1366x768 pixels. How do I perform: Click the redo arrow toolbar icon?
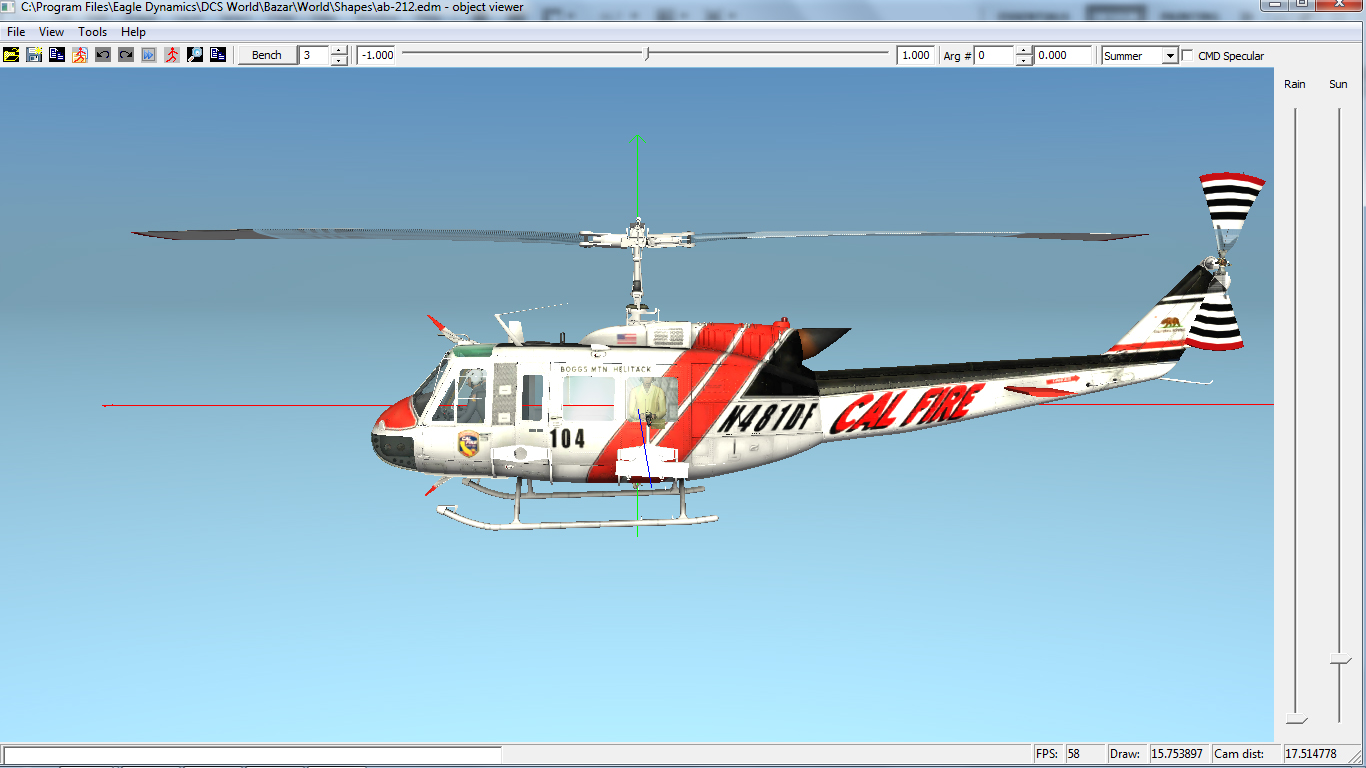tap(126, 55)
